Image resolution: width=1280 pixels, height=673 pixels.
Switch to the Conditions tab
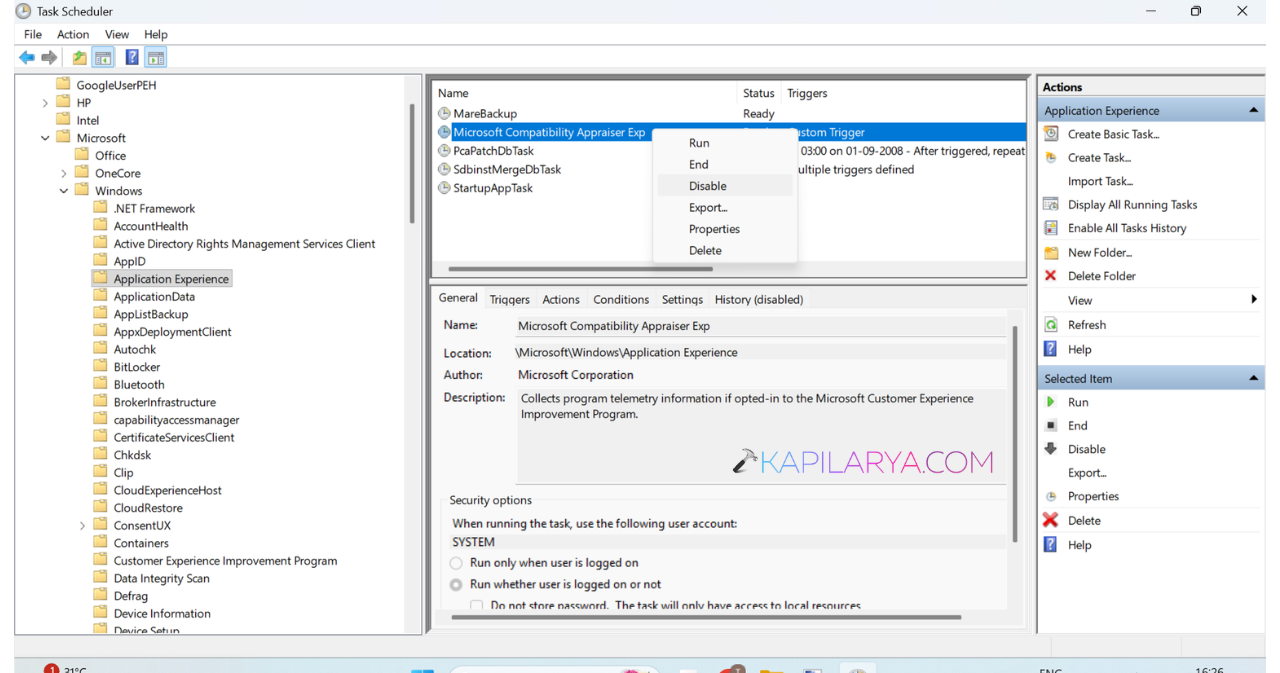621,300
